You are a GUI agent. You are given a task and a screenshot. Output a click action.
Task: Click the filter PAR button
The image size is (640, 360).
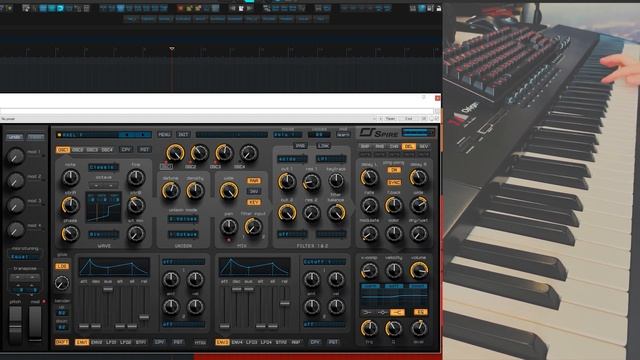point(300,146)
